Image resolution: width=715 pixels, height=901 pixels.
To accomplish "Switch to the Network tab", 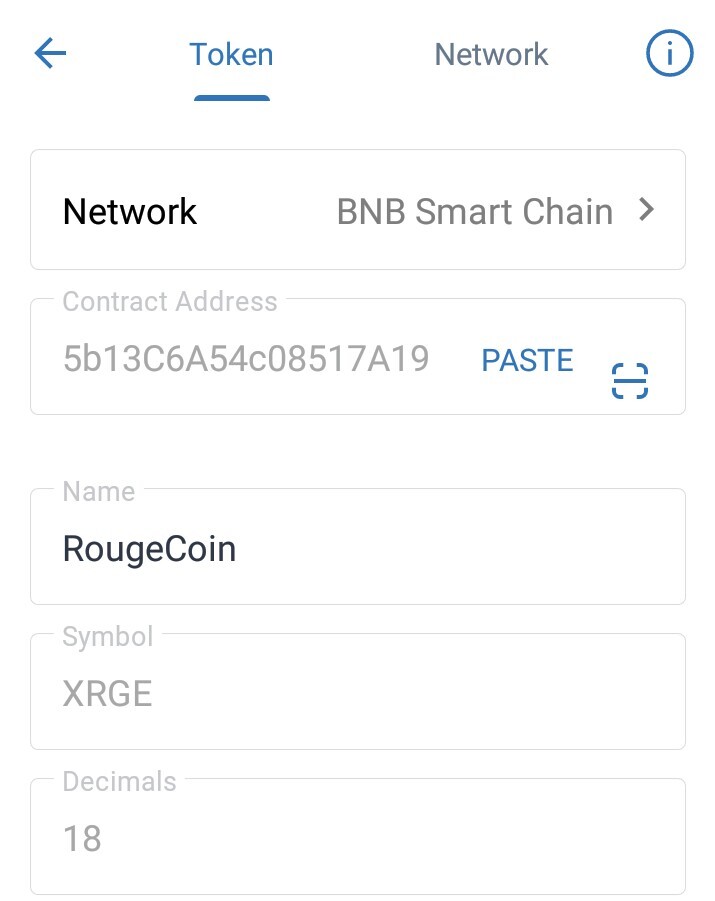I will pos(491,55).
